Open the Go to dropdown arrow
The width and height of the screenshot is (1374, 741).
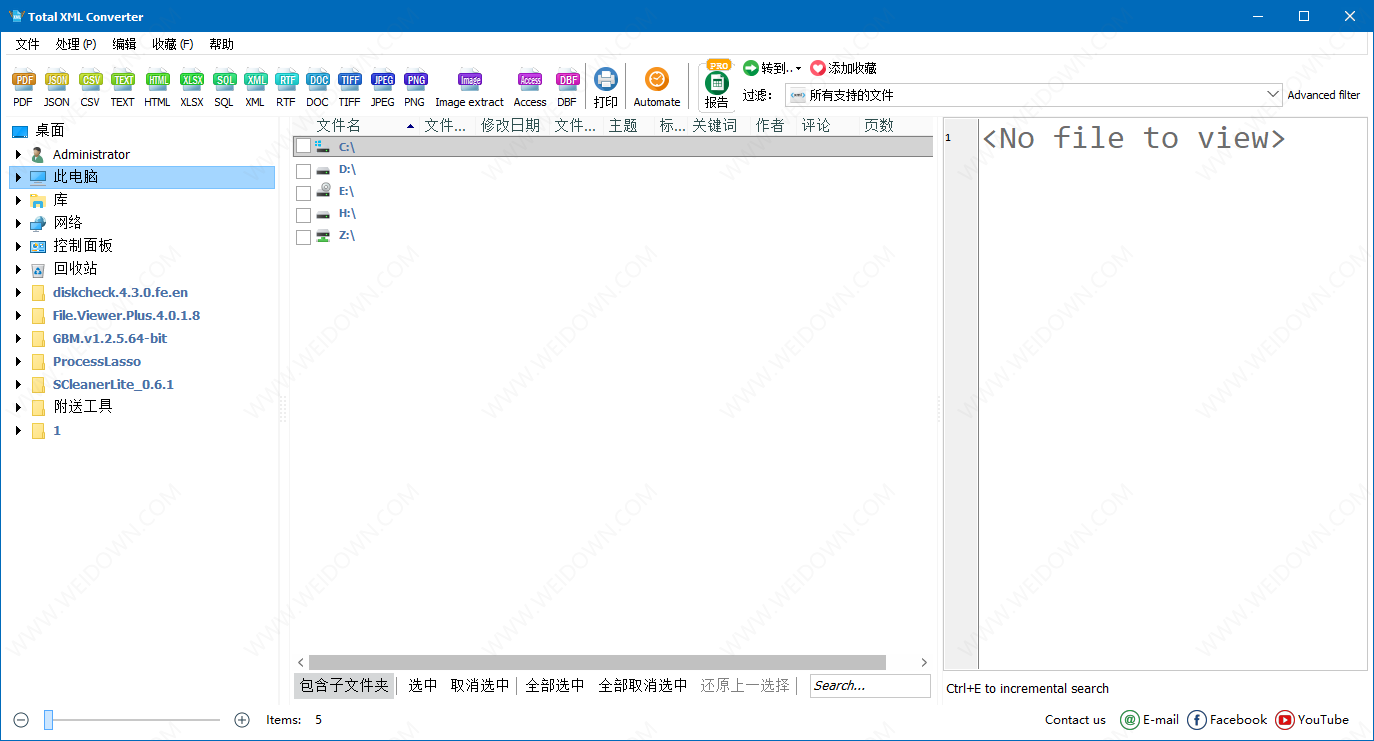pos(798,69)
